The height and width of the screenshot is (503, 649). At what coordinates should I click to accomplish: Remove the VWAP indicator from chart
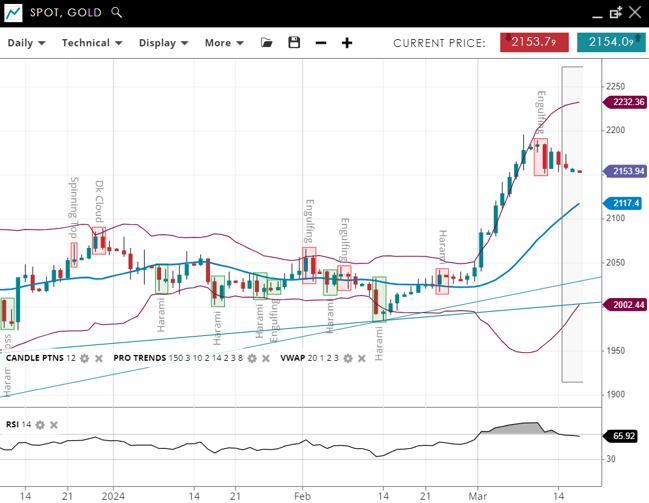[x=363, y=358]
